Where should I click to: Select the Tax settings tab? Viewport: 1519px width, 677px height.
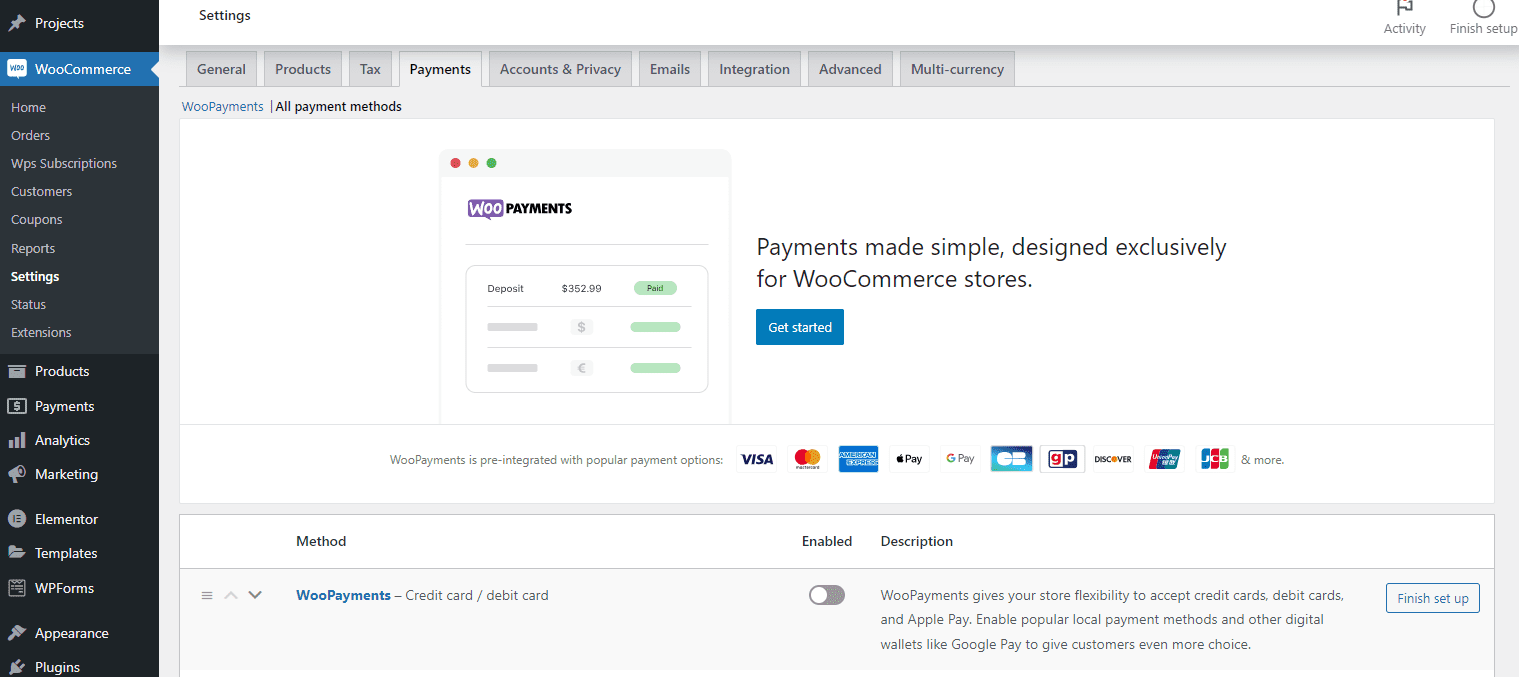pyautogui.click(x=370, y=69)
